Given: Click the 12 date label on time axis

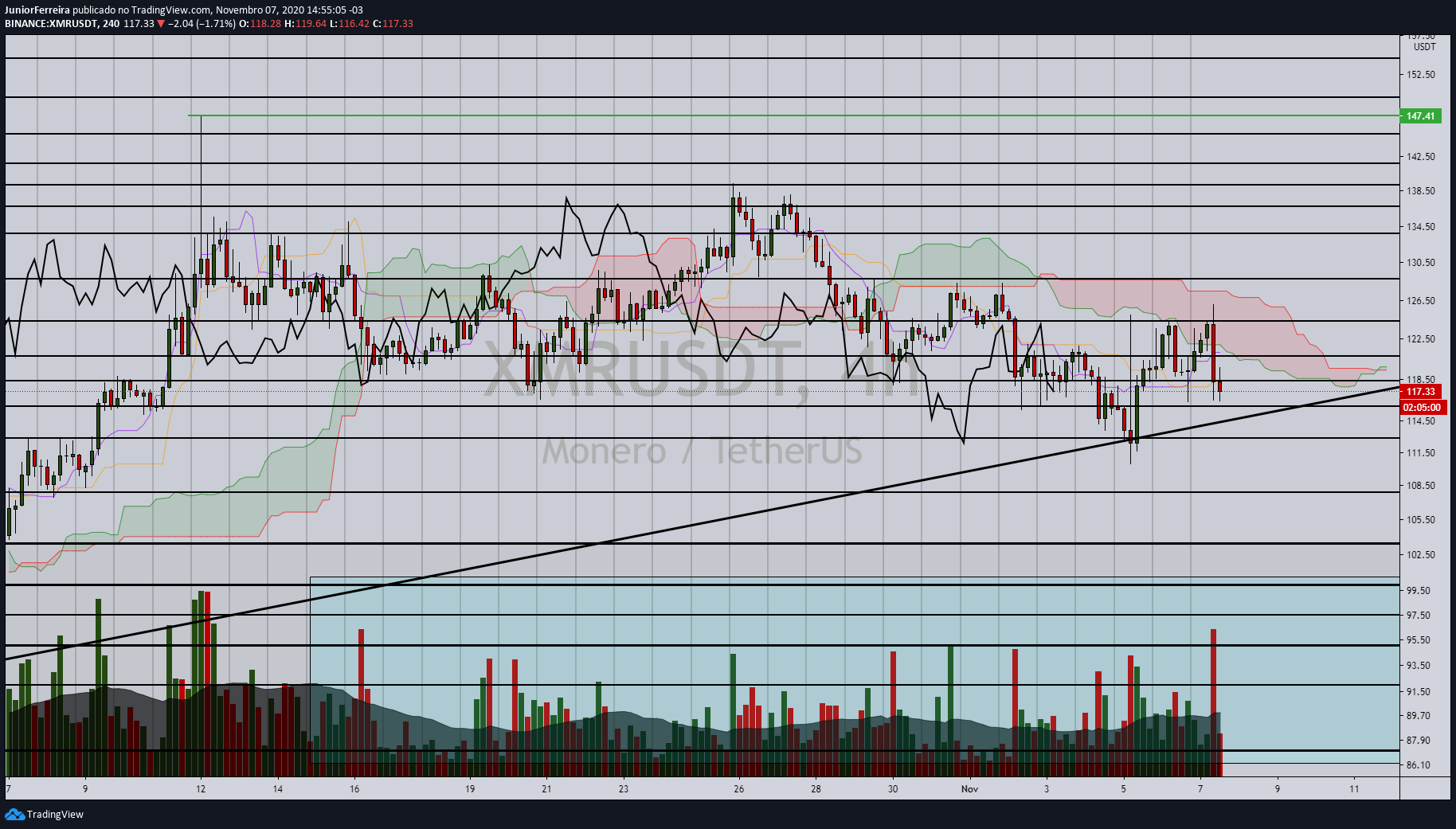Looking at the screenshot, I should tap(201, 789).
